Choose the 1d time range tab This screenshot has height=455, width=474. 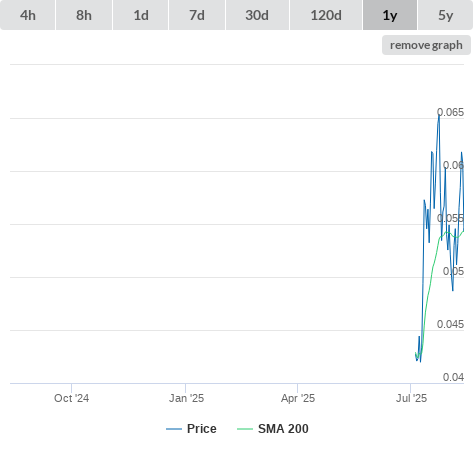point(141,15)
